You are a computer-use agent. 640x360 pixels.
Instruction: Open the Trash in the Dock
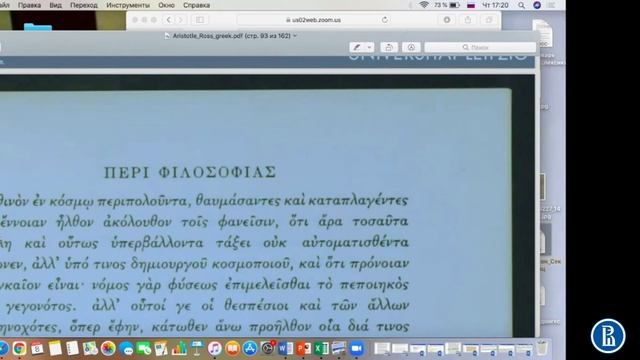coord(542,348)
